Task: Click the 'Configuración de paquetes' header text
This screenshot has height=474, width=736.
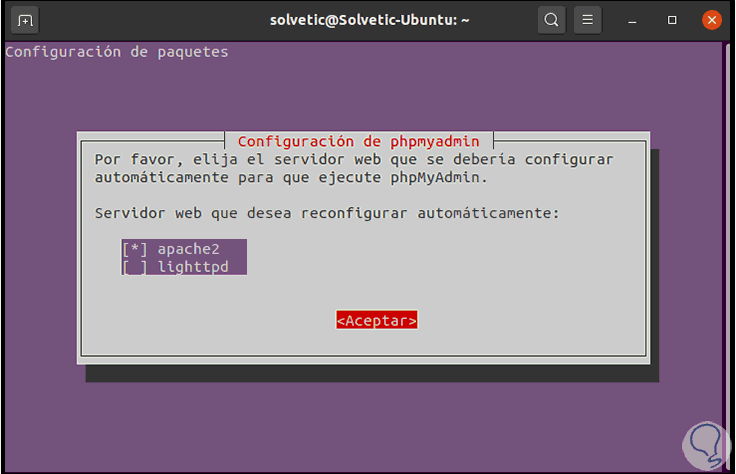Action: 116,52
